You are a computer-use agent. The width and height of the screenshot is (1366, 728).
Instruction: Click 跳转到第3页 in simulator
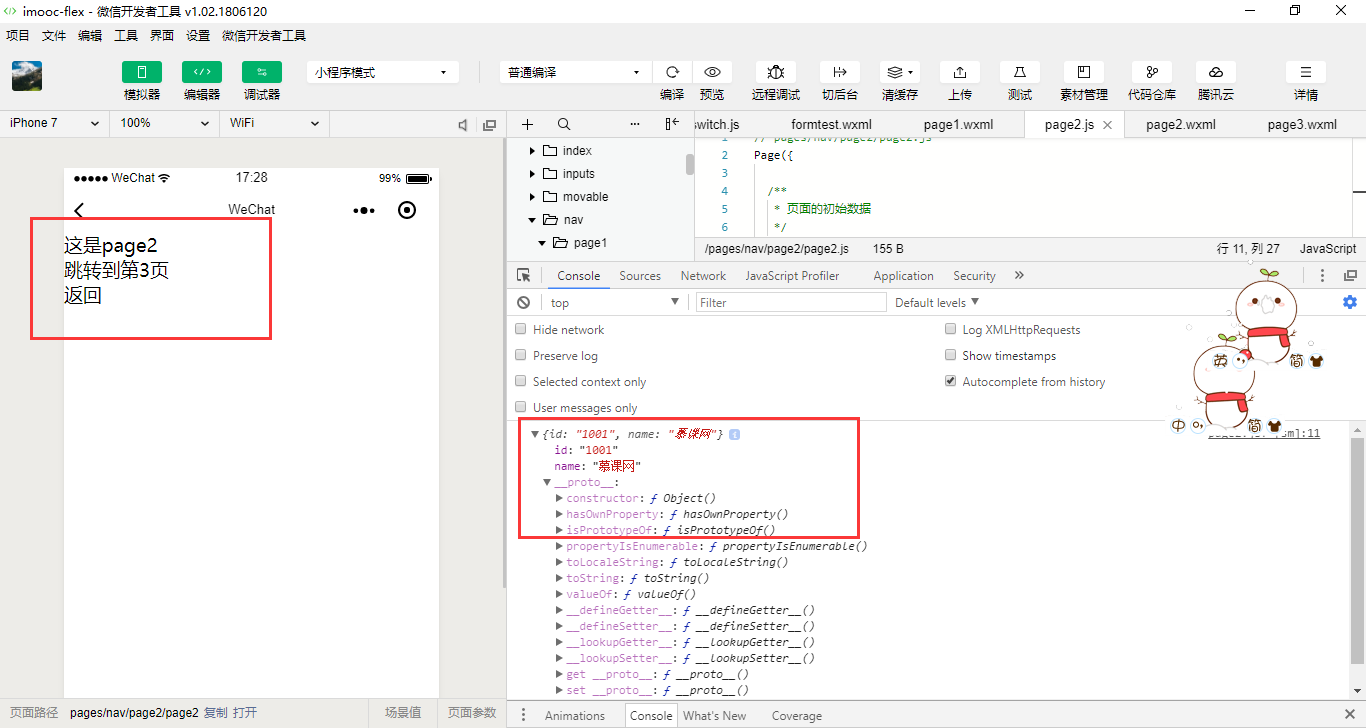point(116,270)
